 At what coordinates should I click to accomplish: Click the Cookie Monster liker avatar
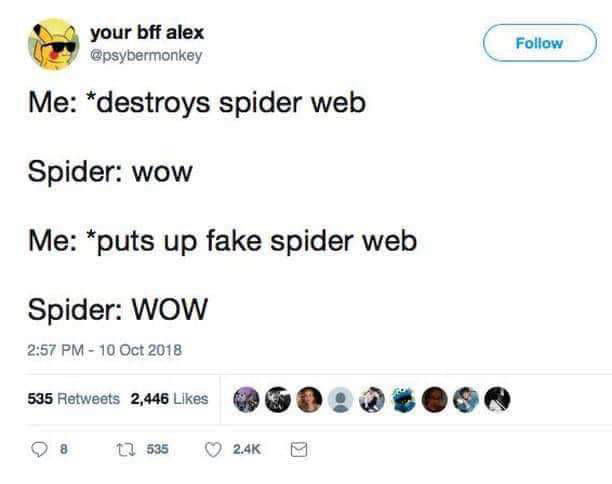(x=404, y=399)
